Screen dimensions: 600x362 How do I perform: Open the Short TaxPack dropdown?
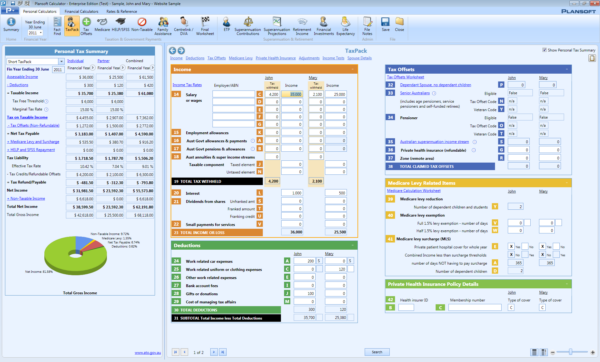point(61,62)
